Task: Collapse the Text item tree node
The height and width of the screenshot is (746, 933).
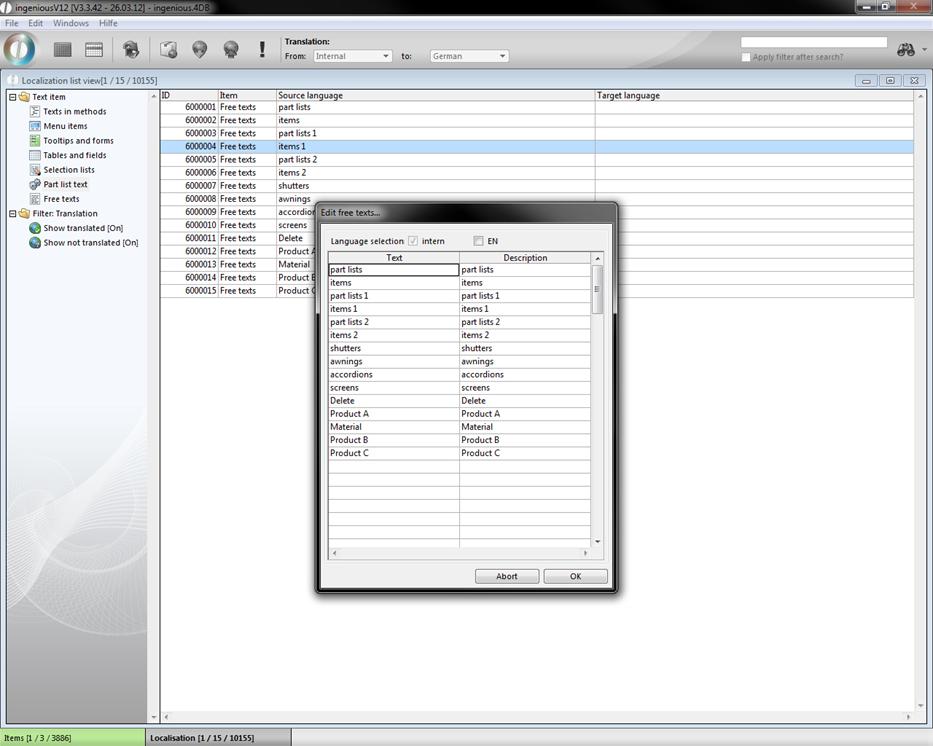Action: click(12, 97)
